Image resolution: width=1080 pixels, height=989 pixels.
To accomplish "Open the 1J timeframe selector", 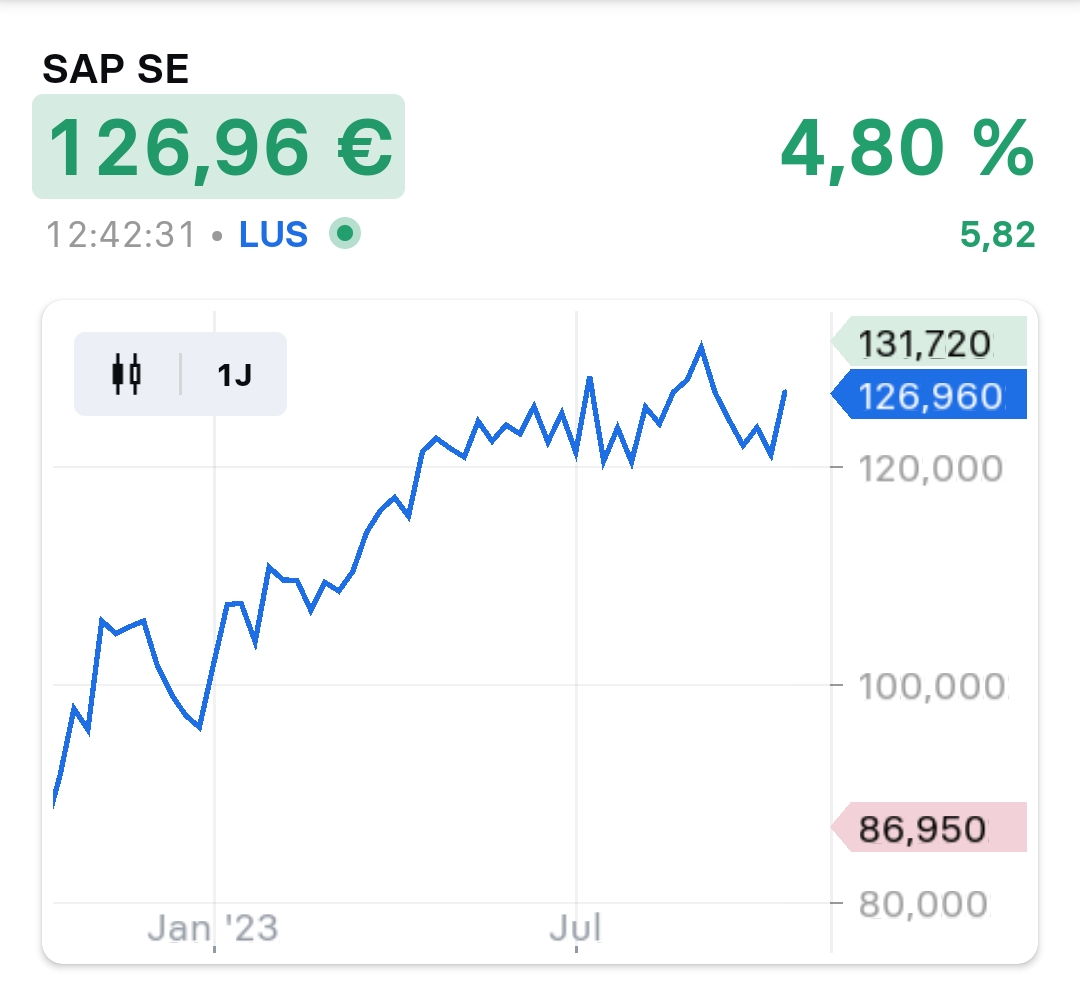I will point(235,375).
